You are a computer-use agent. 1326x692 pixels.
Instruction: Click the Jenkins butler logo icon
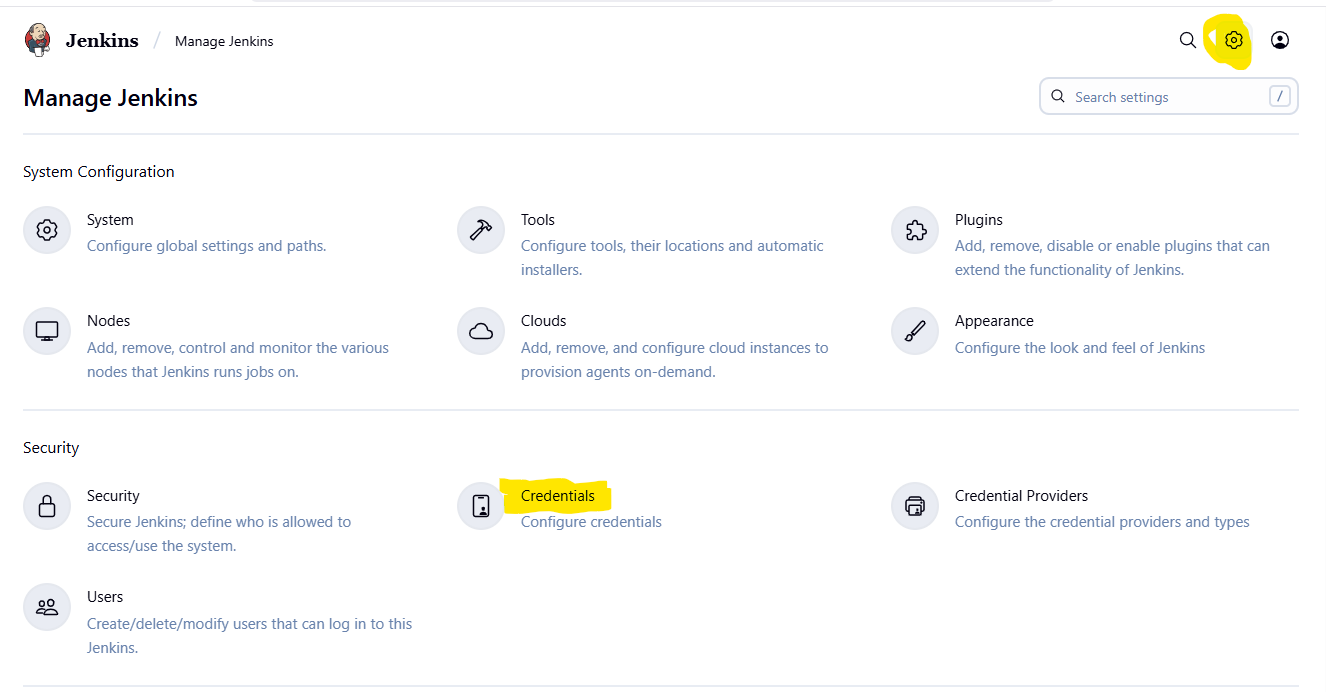point(38,41)
